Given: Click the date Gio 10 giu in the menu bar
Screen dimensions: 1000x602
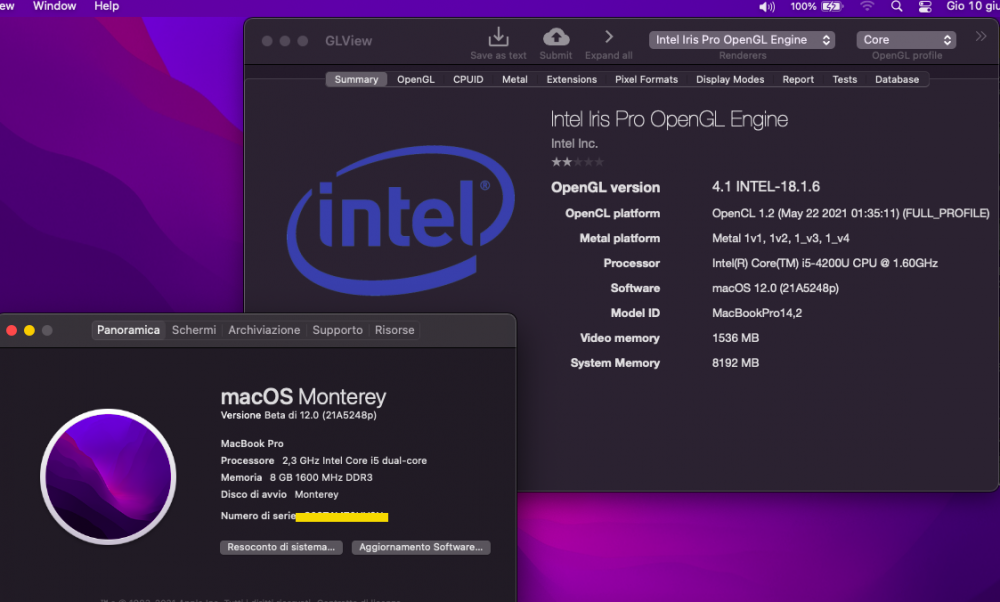Looking at the screenshot, I should pos(973,6).
